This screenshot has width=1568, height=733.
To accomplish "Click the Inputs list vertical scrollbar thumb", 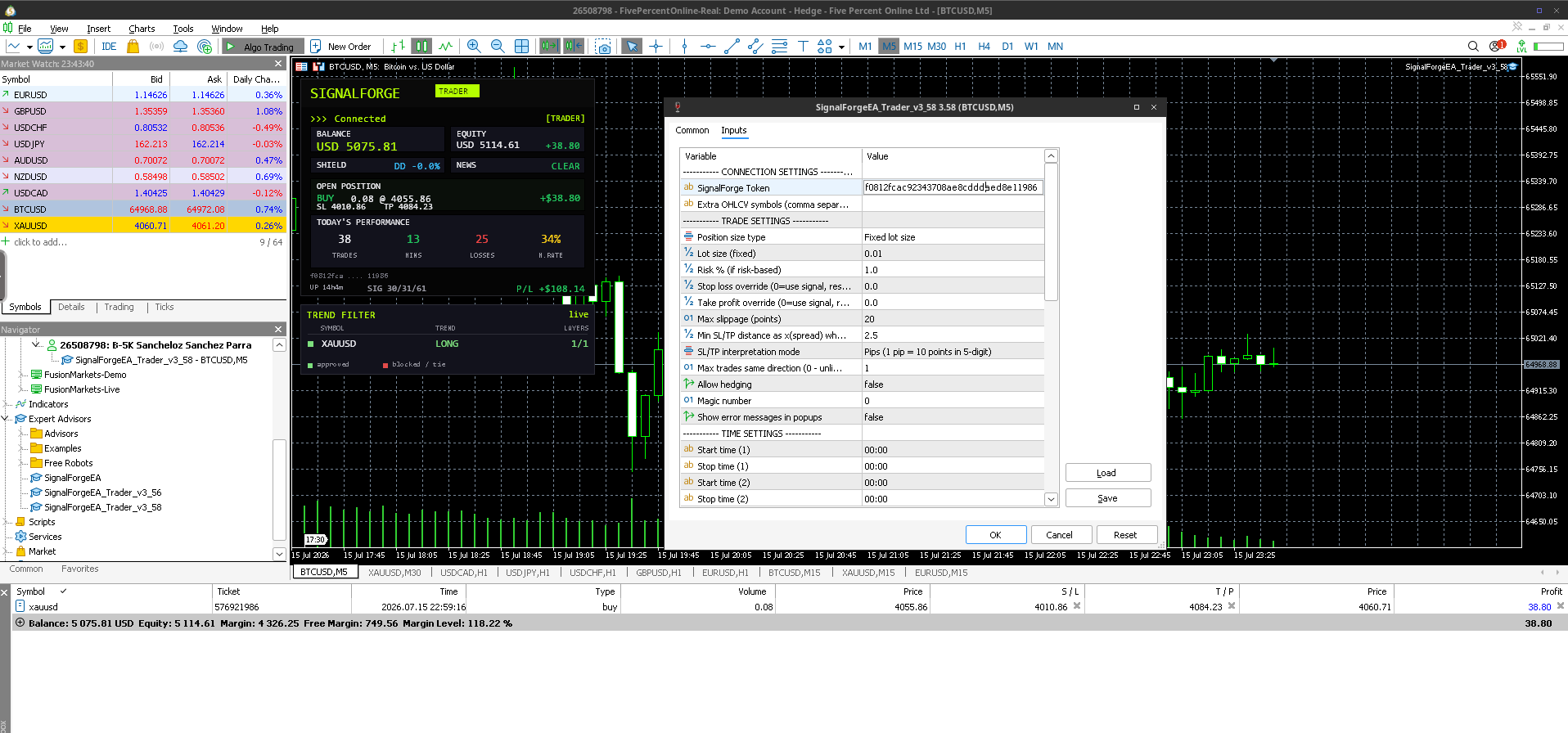I will pyautogui.click(x=1052, y=232).
